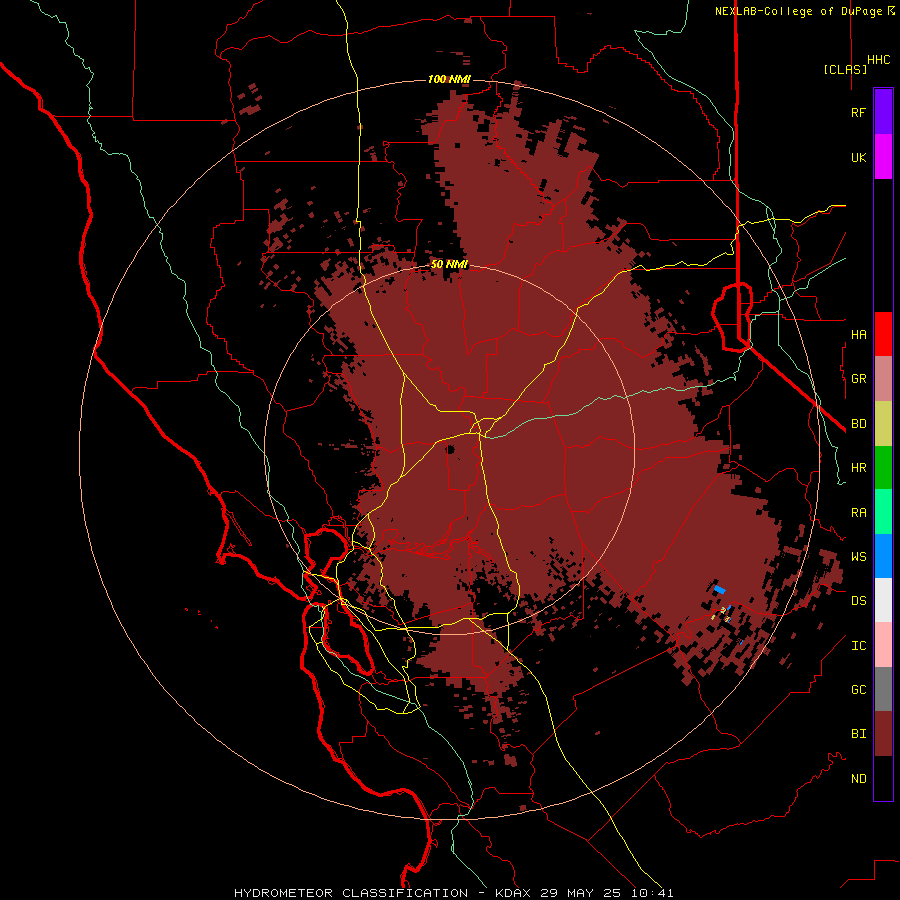Click the 'RA' legend label
The width and height of the screenshot is (900, 900).
tap(859, 513)
